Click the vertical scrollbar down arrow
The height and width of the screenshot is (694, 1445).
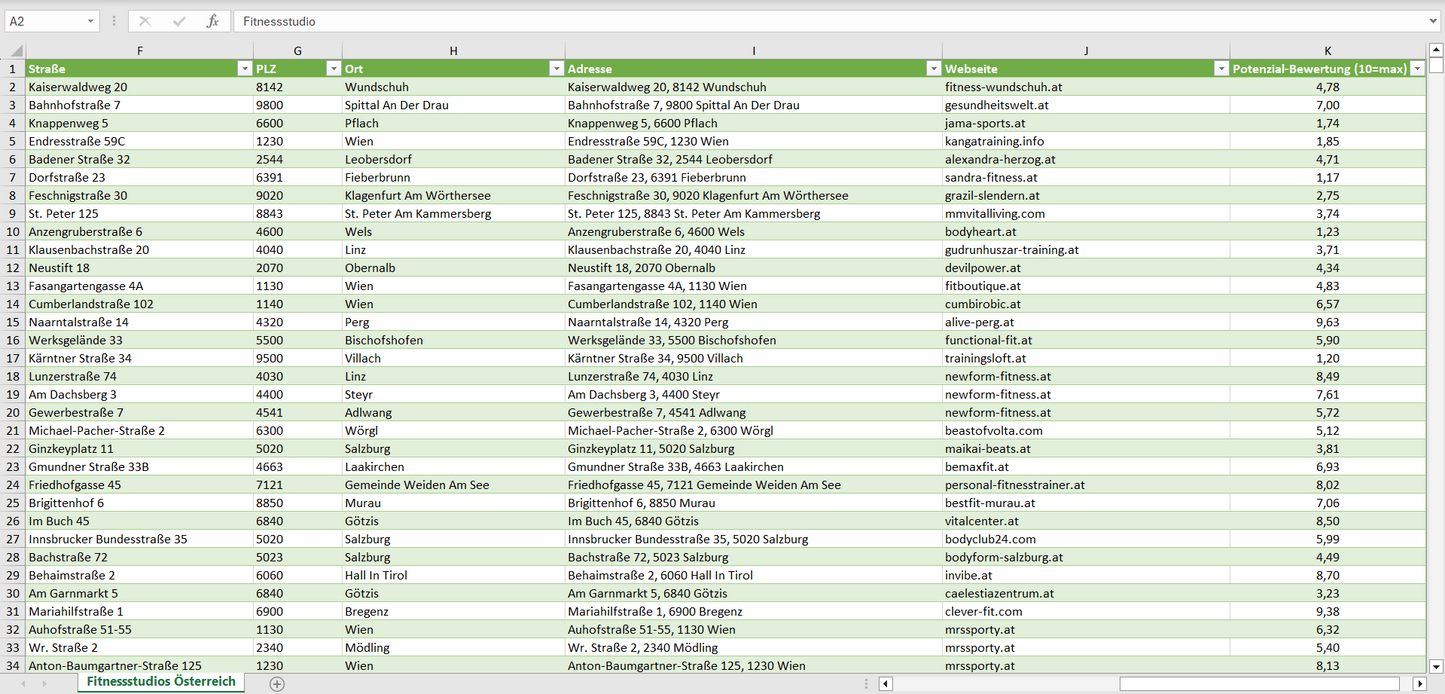(x=1436, y=665)
